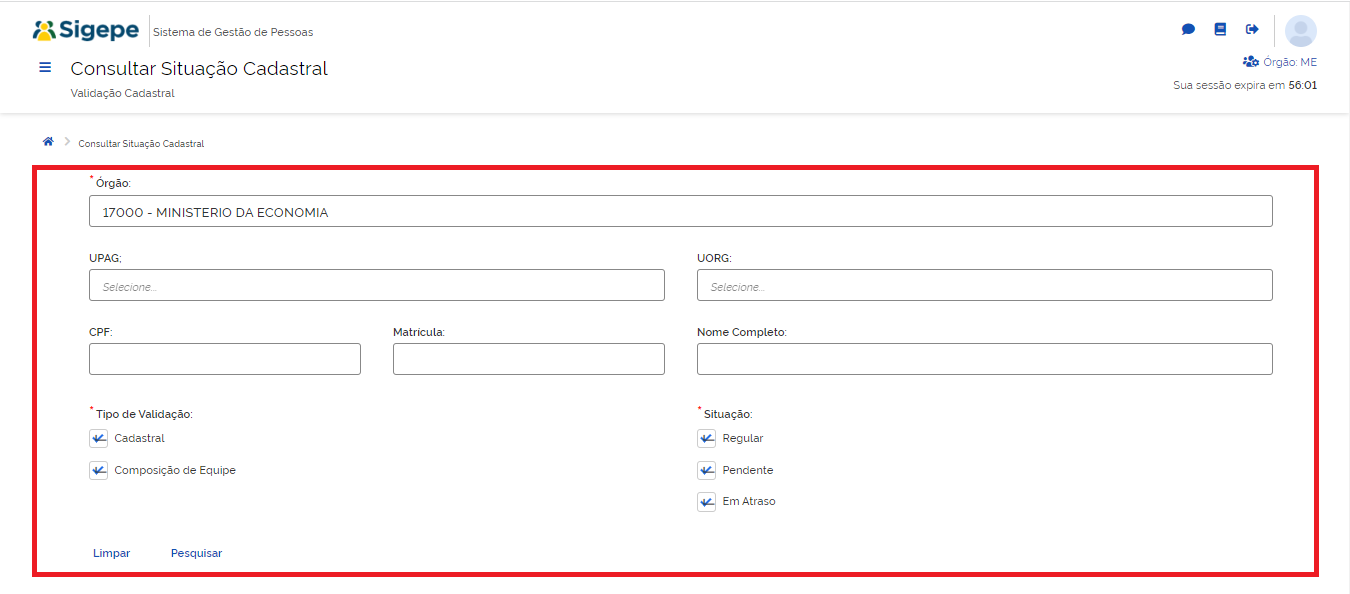This screenshot has width=1350, height=594.
Task: Go to home via breadcrumb icon
Action: pos(48,142)
